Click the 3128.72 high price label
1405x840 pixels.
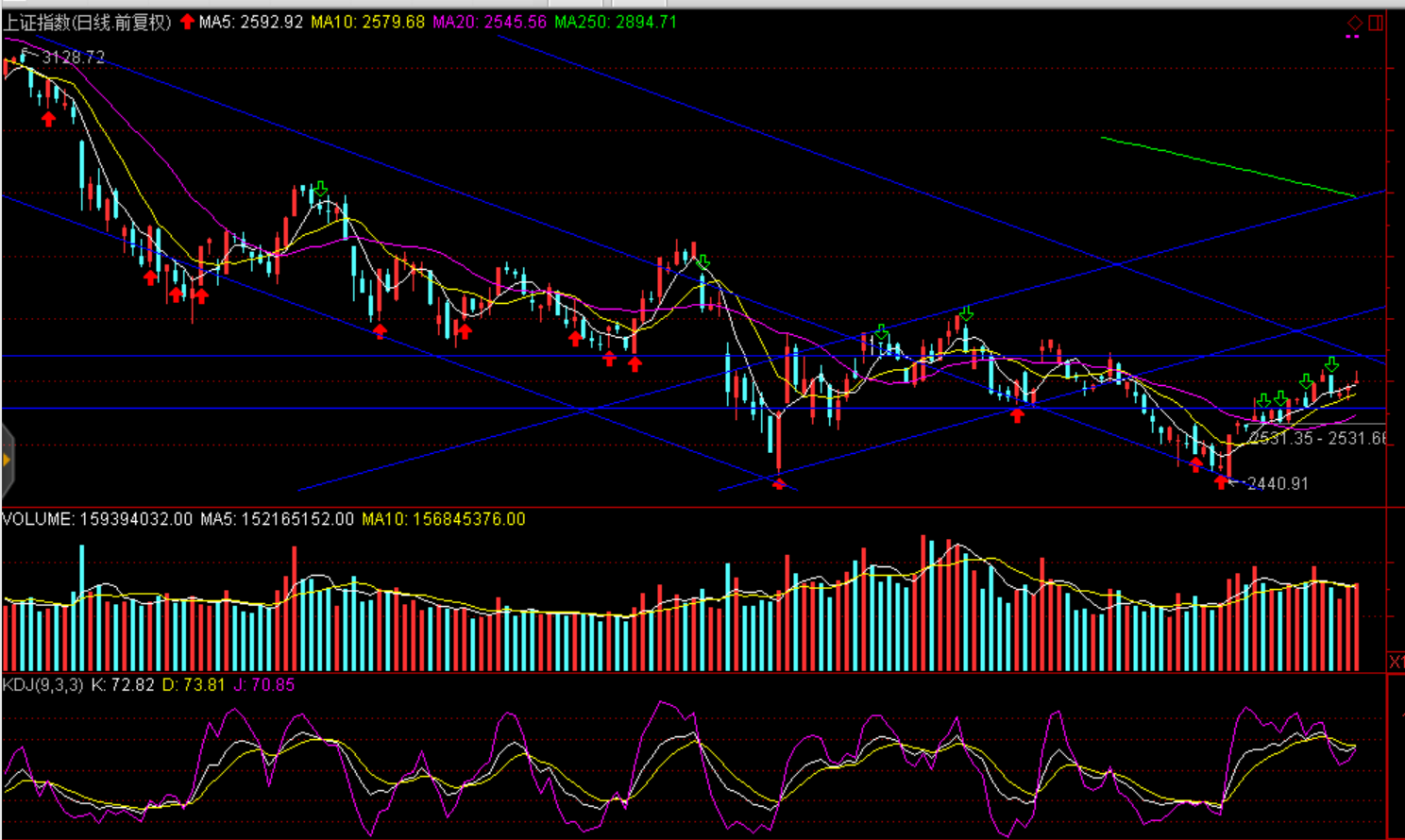pos(73,58)
